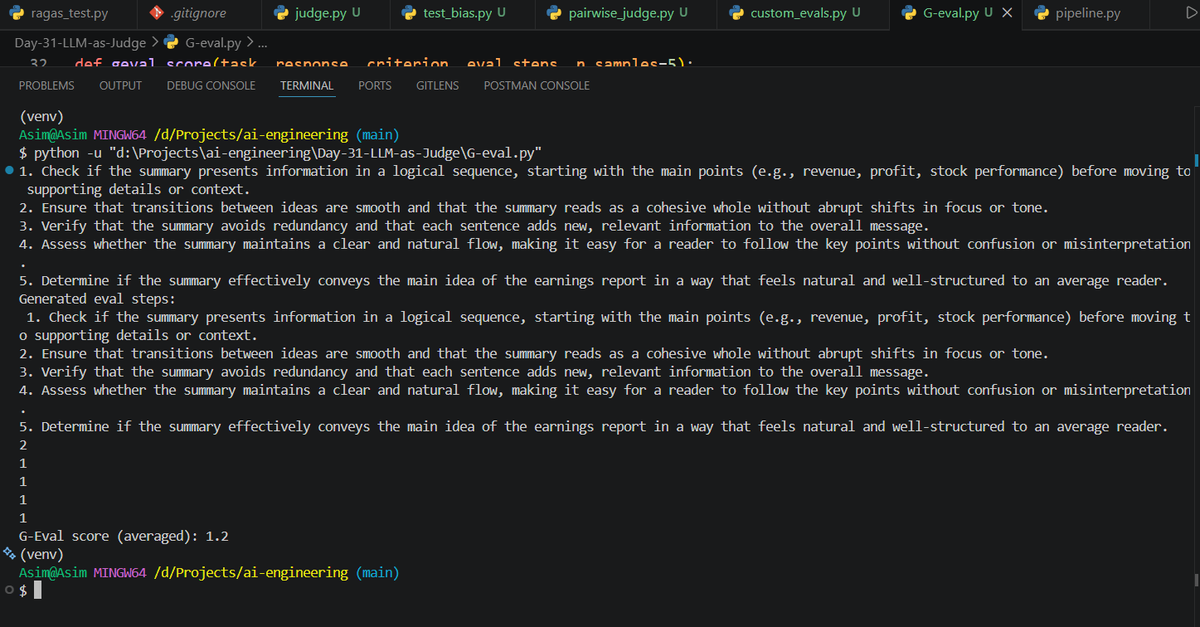Close the G-eval.py editor tab
The width and height of the screenshot is (1200, 627).
(1007, 14)
